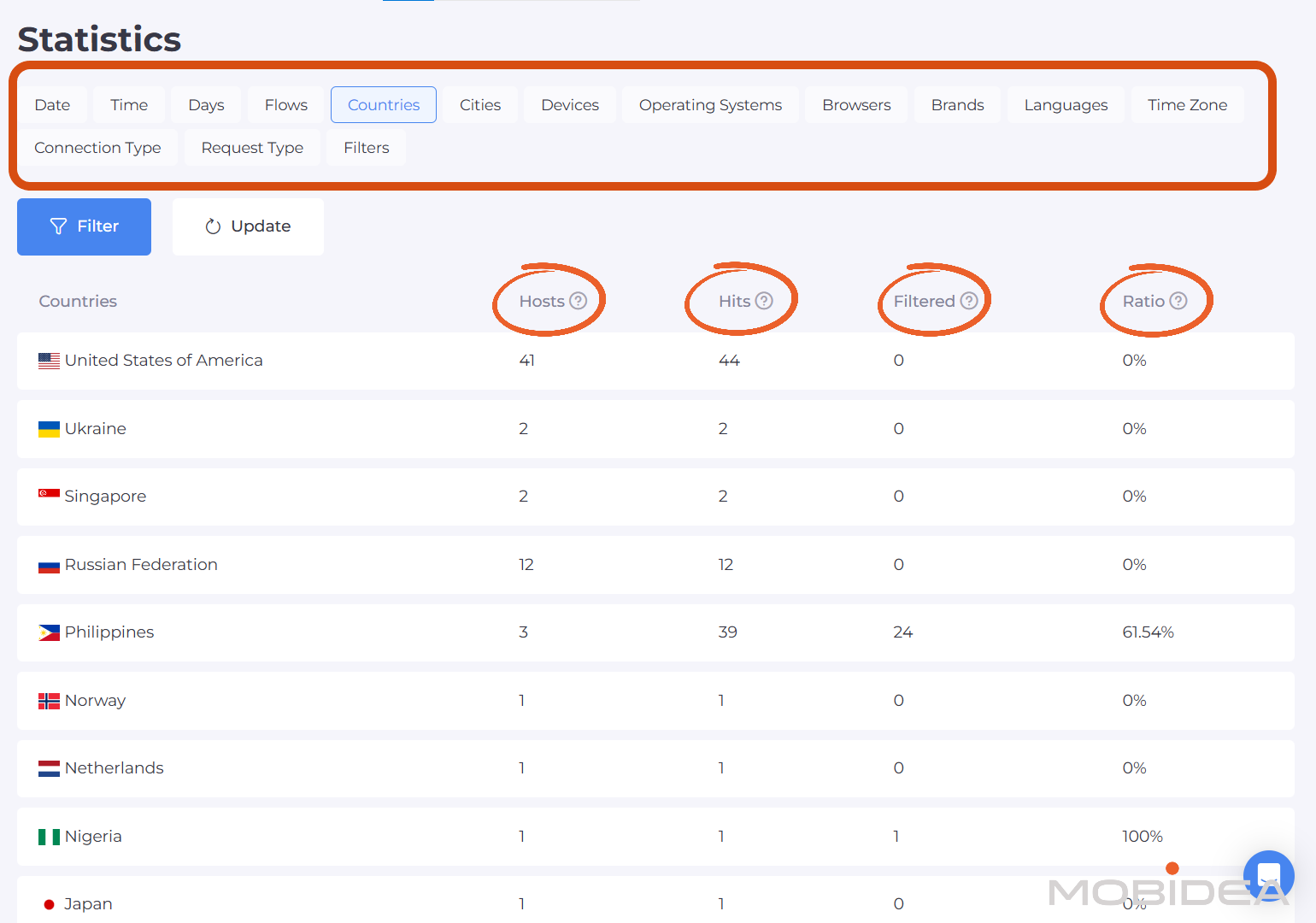Select the Russian Federation row
Screen dimensions: 1316x923
coord(141,565)
